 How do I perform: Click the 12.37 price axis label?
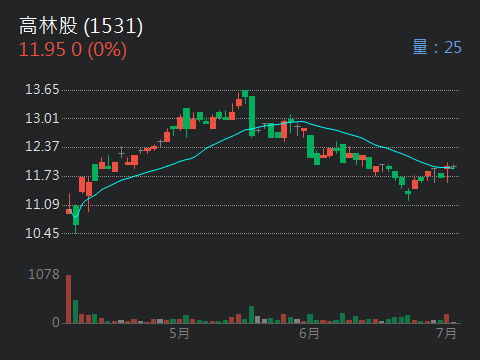point(42,147)
